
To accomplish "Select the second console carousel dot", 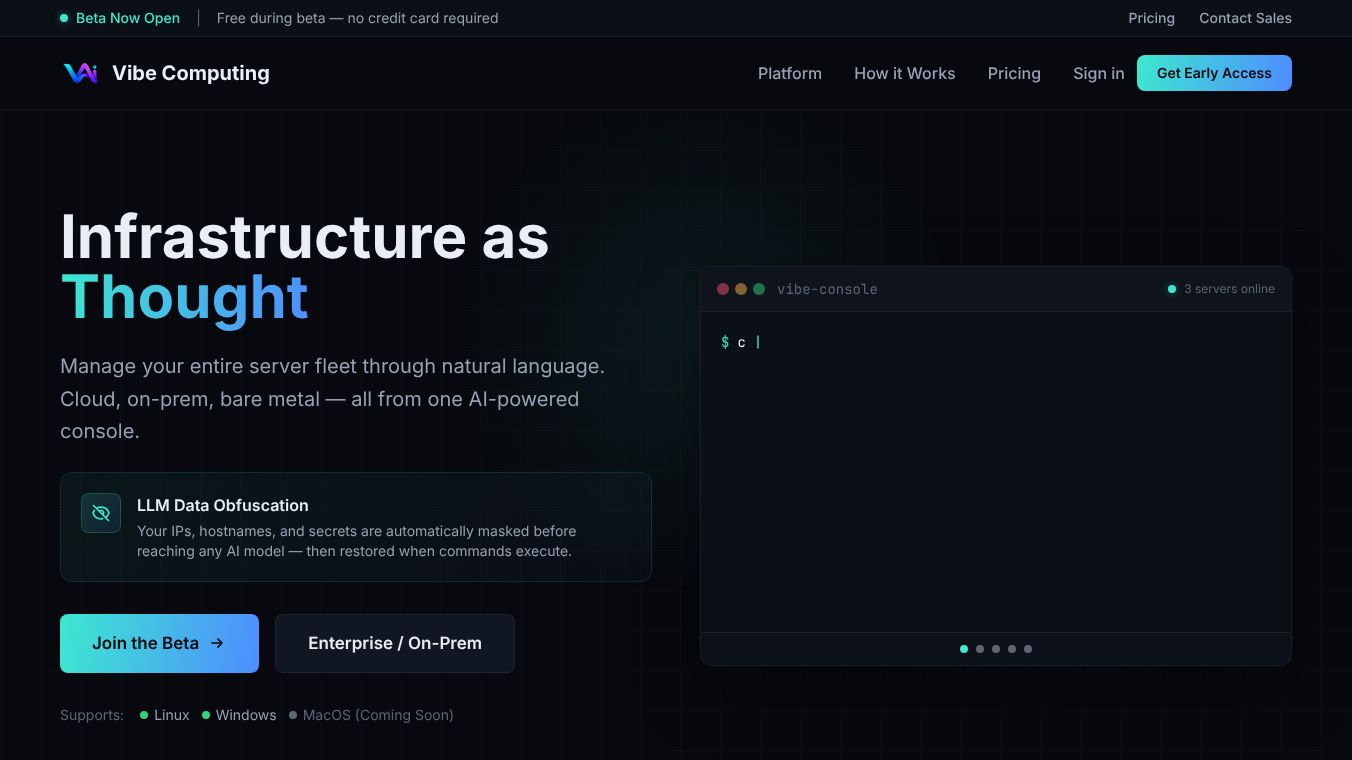I will click(x=980, y=649).
